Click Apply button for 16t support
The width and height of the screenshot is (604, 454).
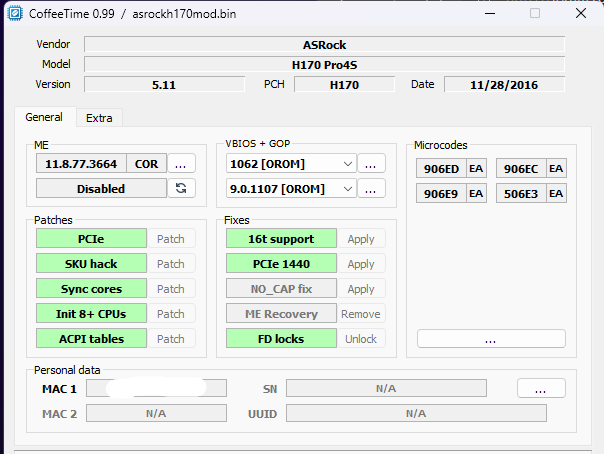point(361,239)
